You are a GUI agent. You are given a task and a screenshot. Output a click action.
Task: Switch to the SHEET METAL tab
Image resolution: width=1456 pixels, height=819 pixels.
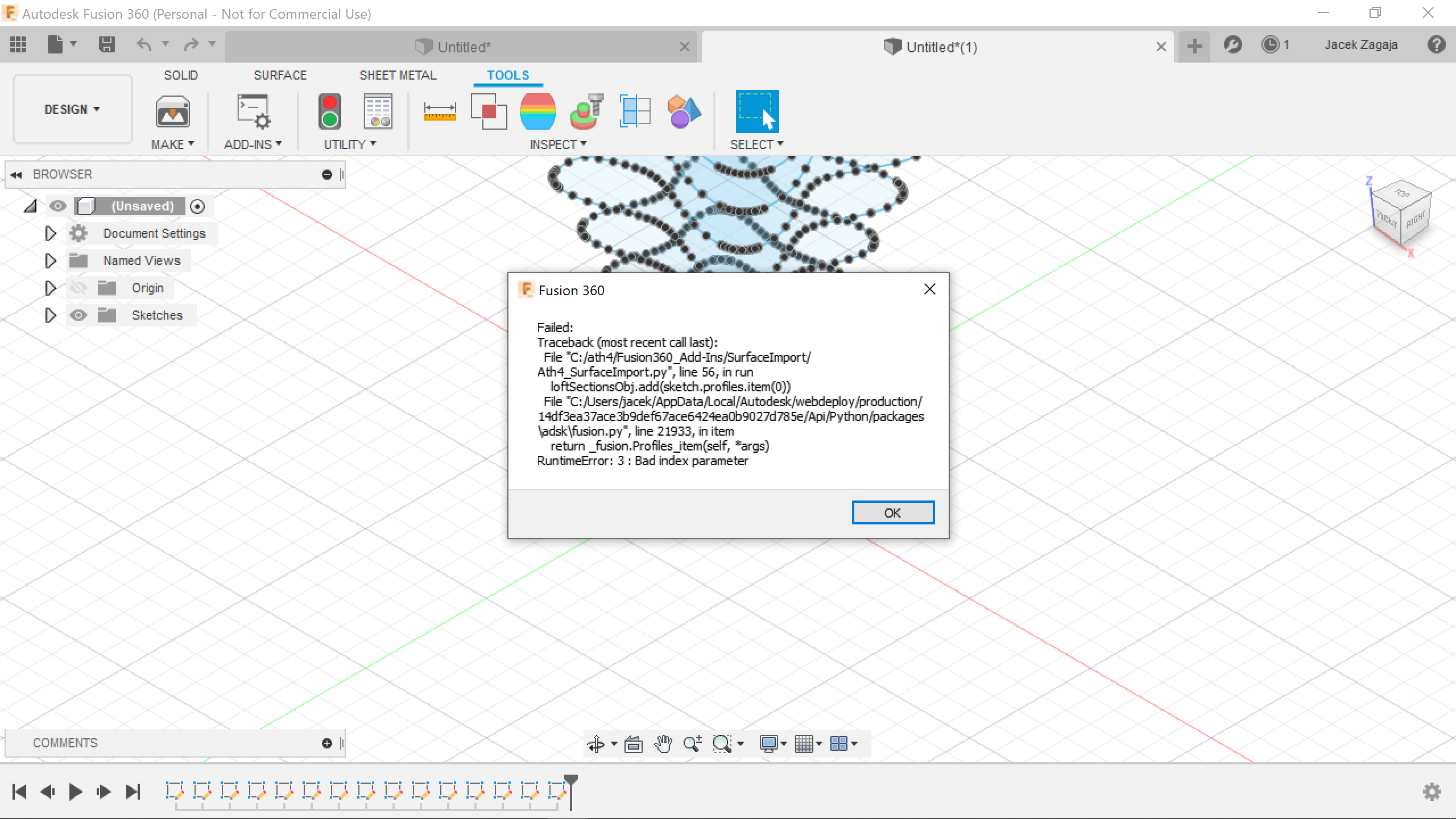tap(398, 75)
